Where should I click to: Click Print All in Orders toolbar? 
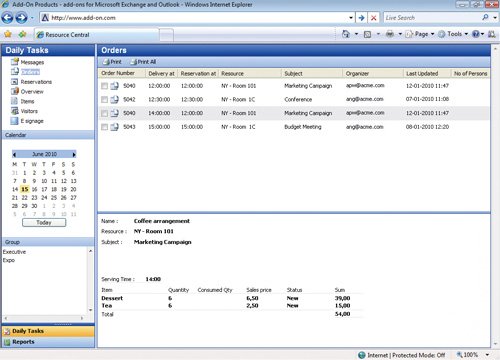click(143, 62)
